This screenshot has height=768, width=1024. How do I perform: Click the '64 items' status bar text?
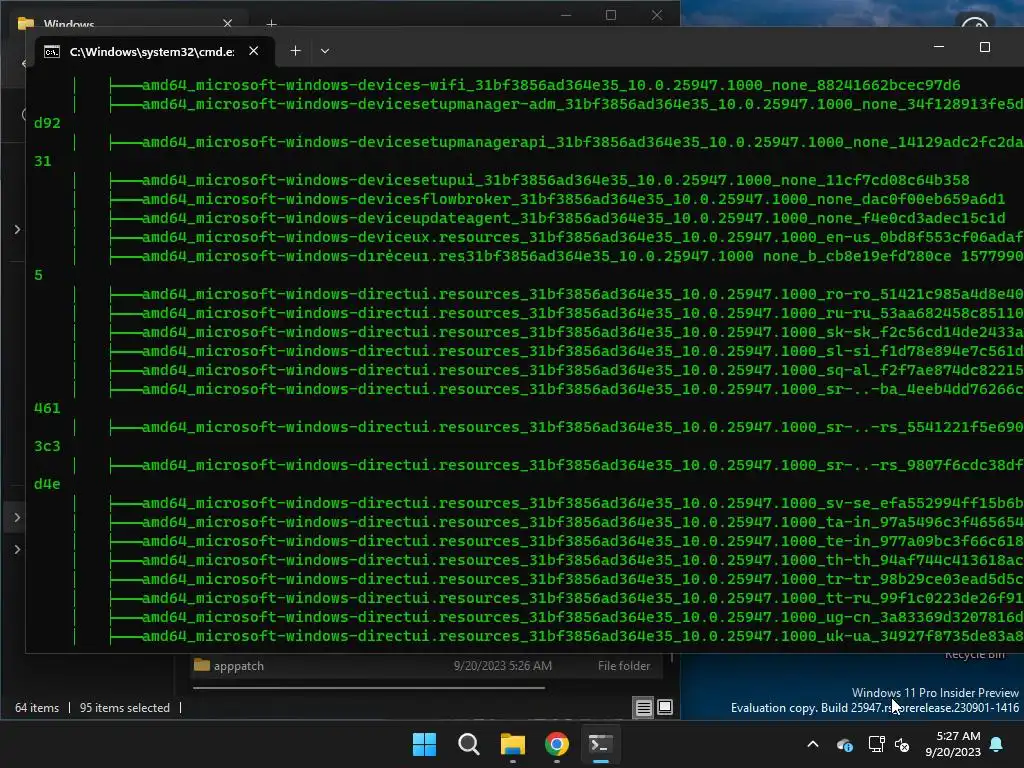(37, 708)
